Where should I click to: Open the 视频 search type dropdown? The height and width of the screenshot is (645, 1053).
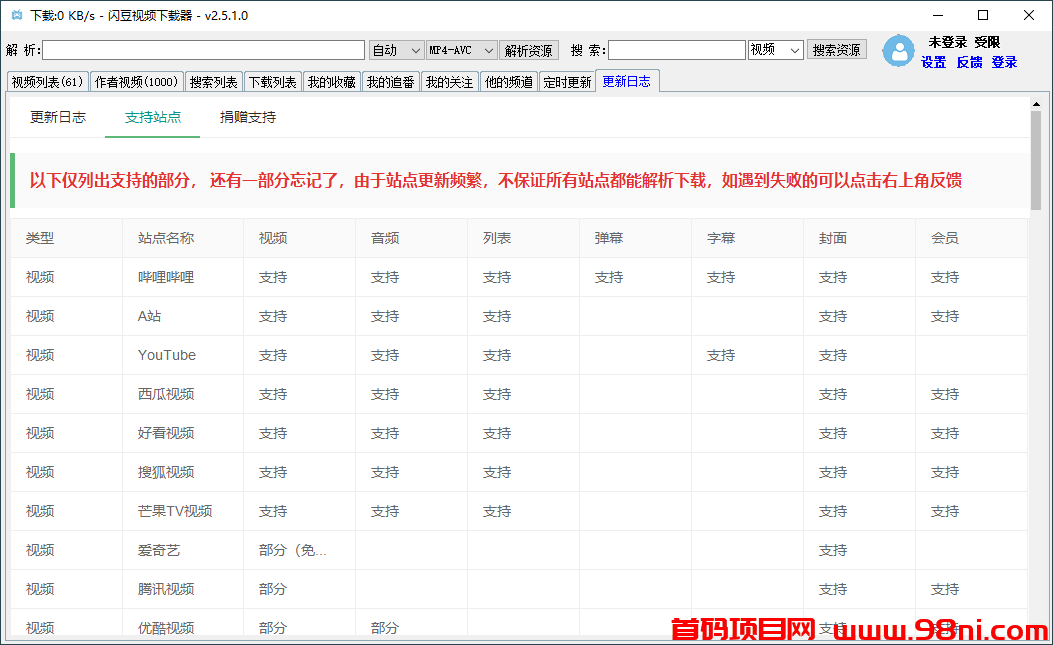pyautogui.click(x=775, y=50)
